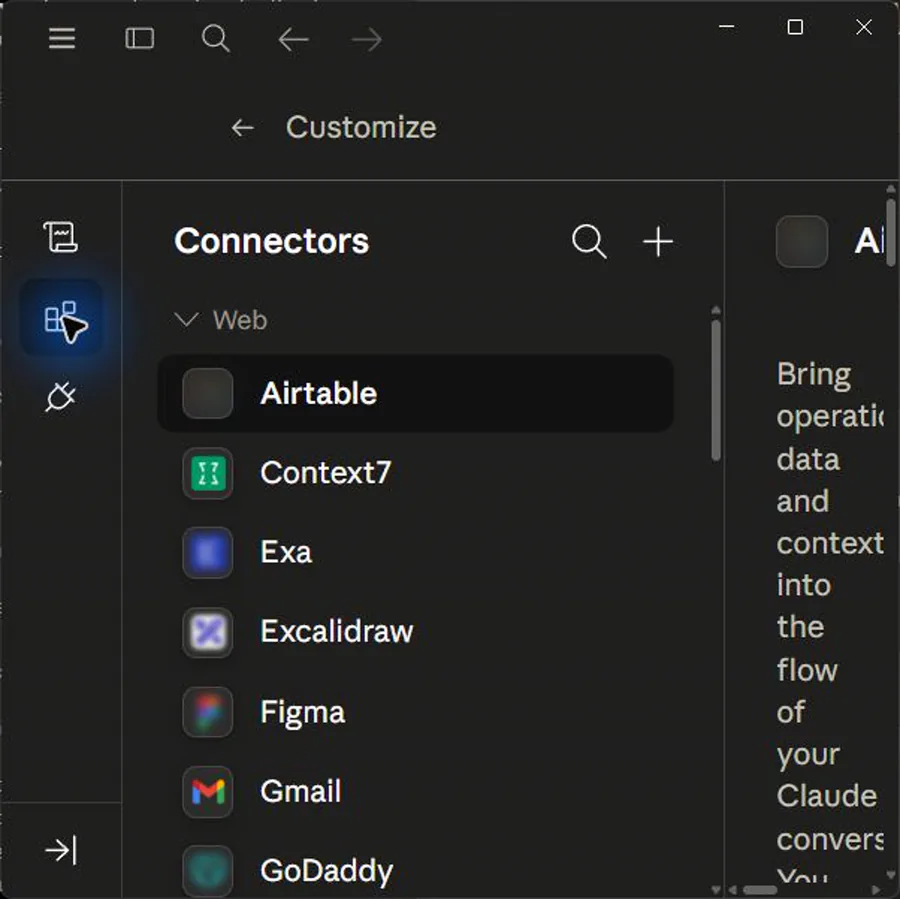The image size is (900, 899).
Task: Select the Airtable connector row
Action: pyautogui.click(x=416, y=393)
